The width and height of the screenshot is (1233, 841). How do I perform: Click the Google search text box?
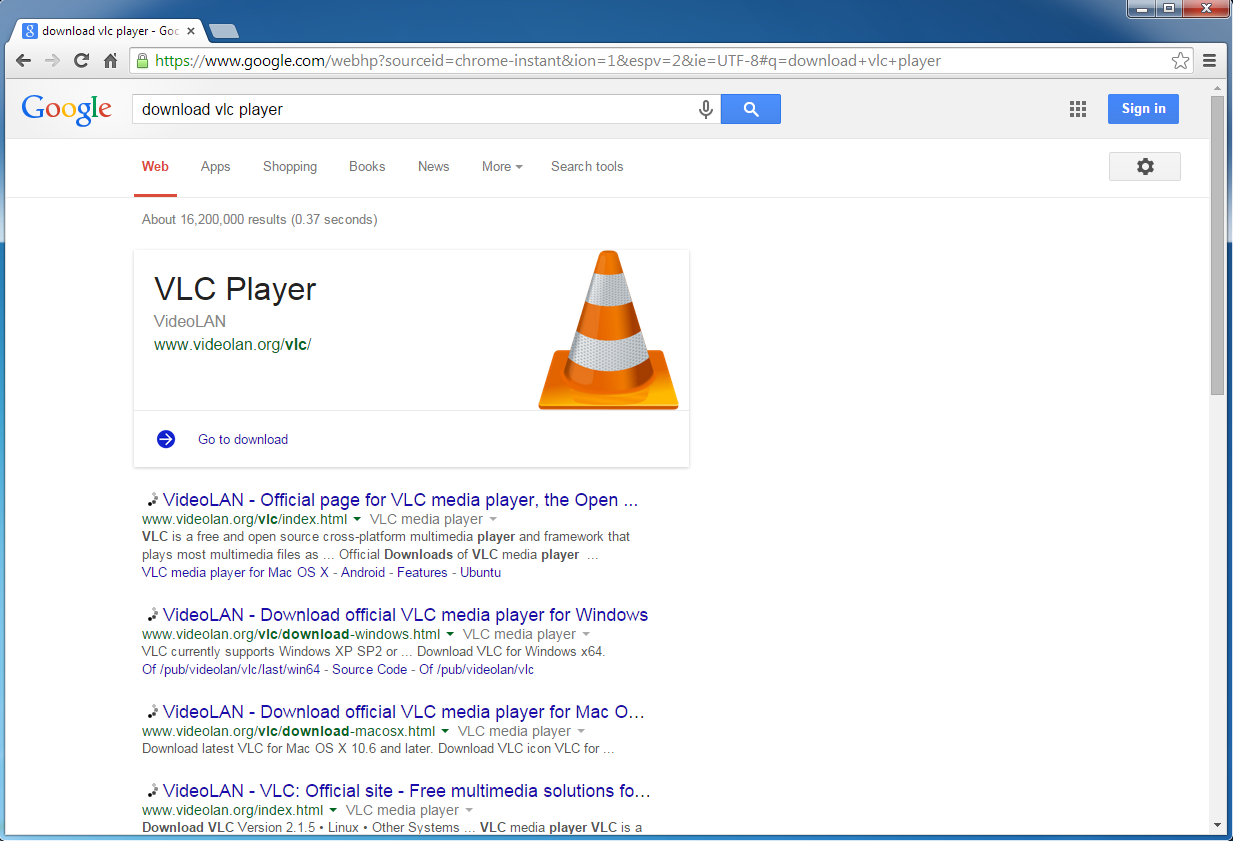pyautogui.click(x=415, y=109)
